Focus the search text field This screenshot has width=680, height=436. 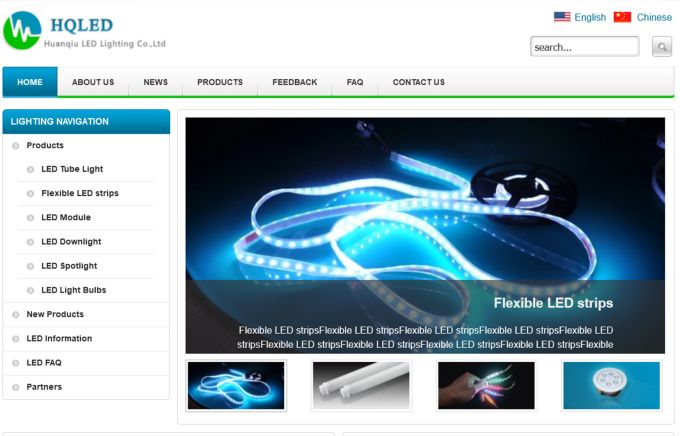pyautogui.click(x=584, y=46)
